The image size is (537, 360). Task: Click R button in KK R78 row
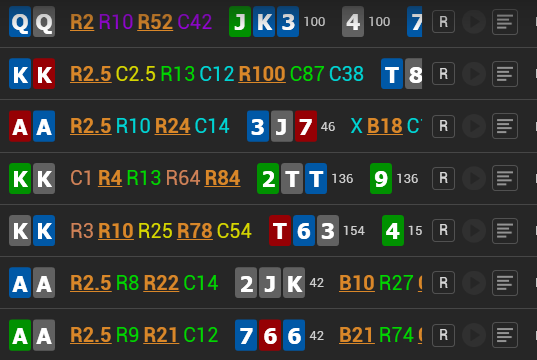click(x=444, y=230)
